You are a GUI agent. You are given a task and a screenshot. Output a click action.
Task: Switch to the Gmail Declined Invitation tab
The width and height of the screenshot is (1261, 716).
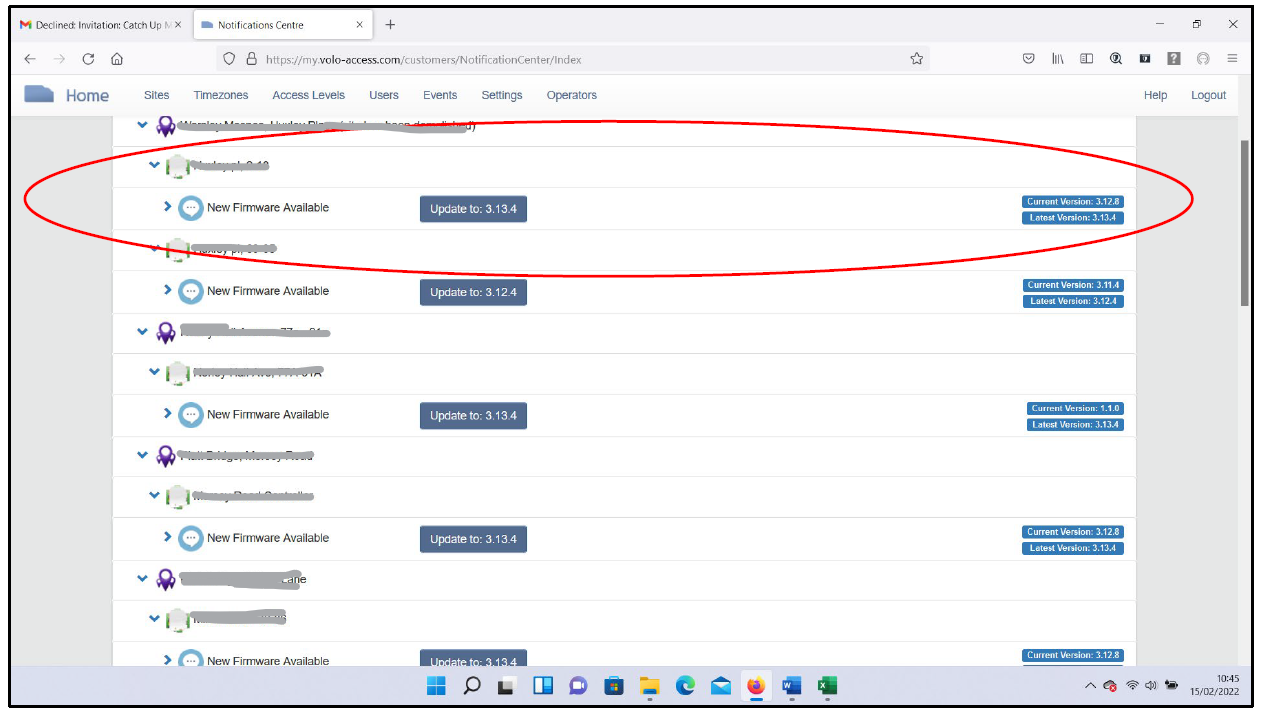click(98, 25)
